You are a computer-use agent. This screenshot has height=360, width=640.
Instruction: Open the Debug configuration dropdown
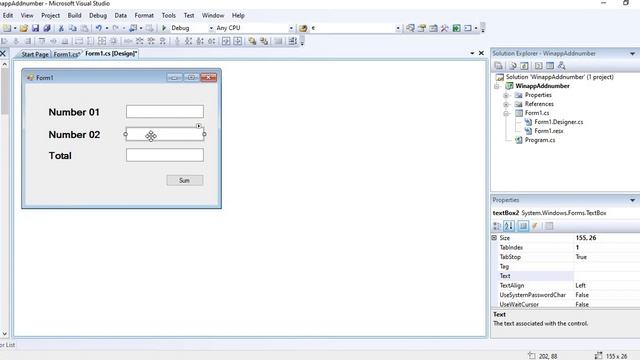211,28
